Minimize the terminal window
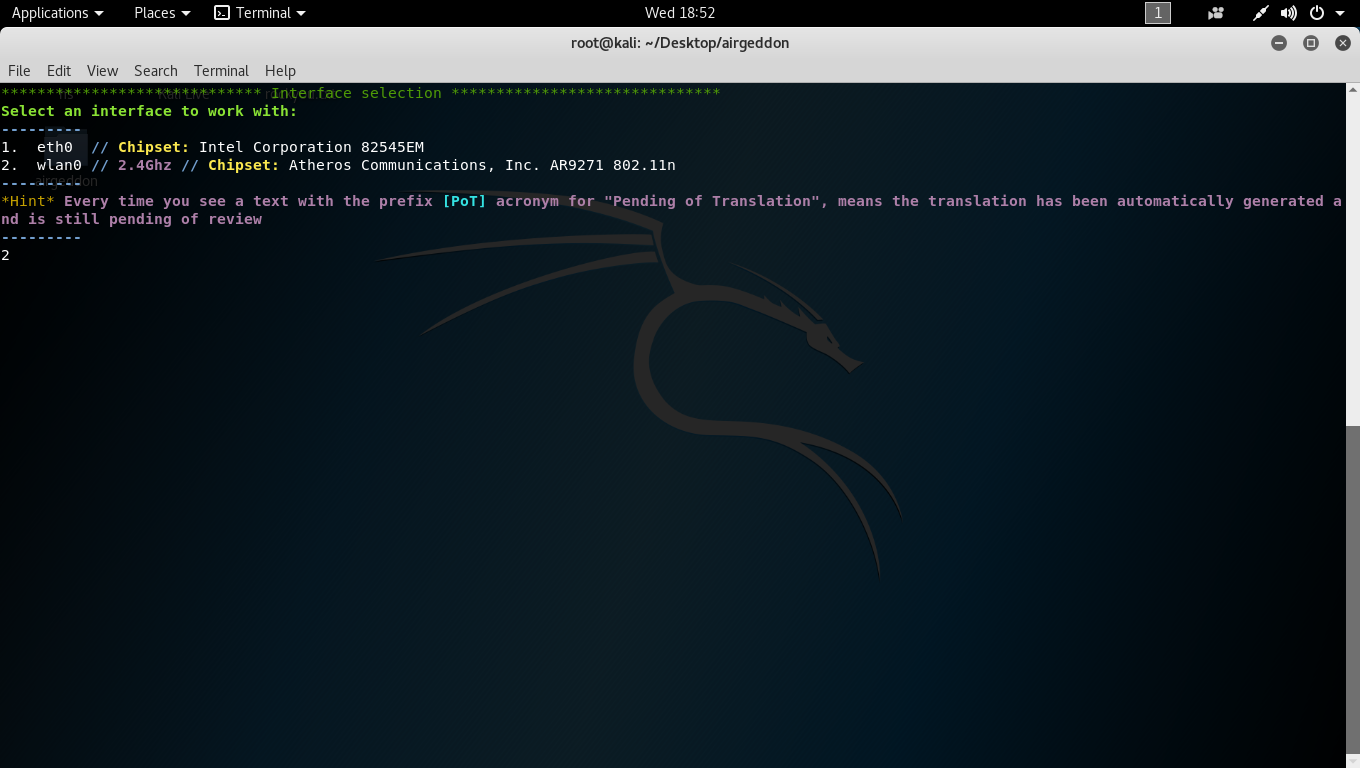 (1278, 43)
